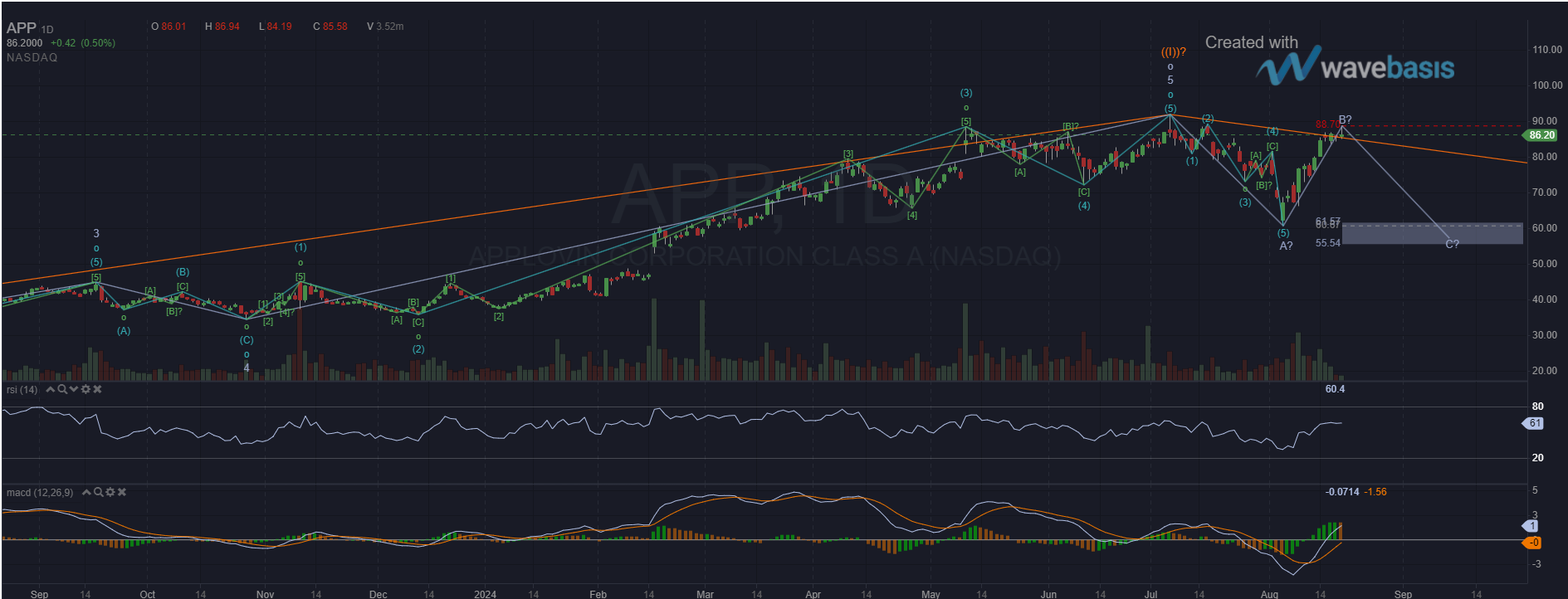The image size is (1568, 599).
Task: Click the open value 86.01
Action: pos(173,27)
